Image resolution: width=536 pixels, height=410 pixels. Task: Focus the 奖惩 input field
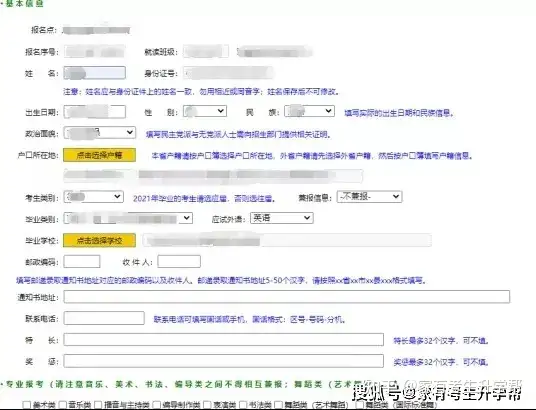224,361
